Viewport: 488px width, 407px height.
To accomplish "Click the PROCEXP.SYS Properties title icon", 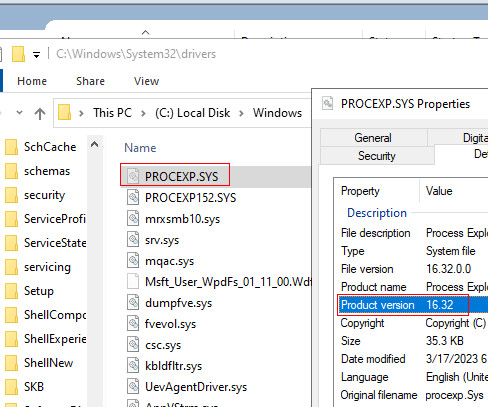I will tap(328, 103).
